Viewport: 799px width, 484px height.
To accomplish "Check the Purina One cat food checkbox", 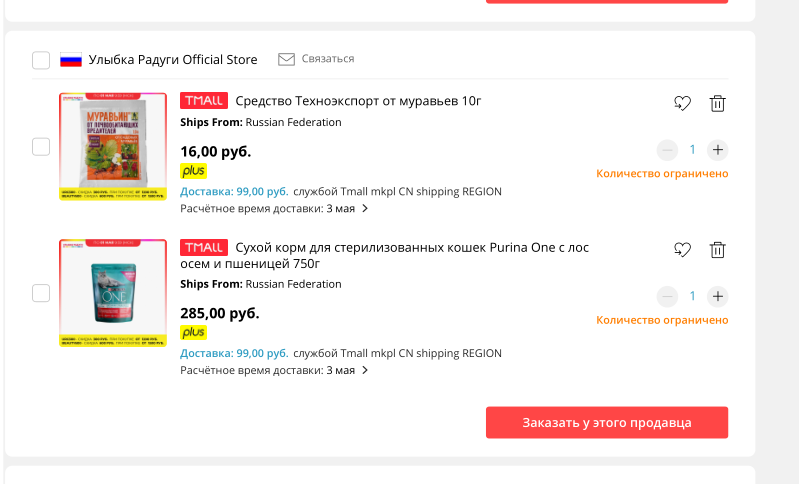I will 41,293.
